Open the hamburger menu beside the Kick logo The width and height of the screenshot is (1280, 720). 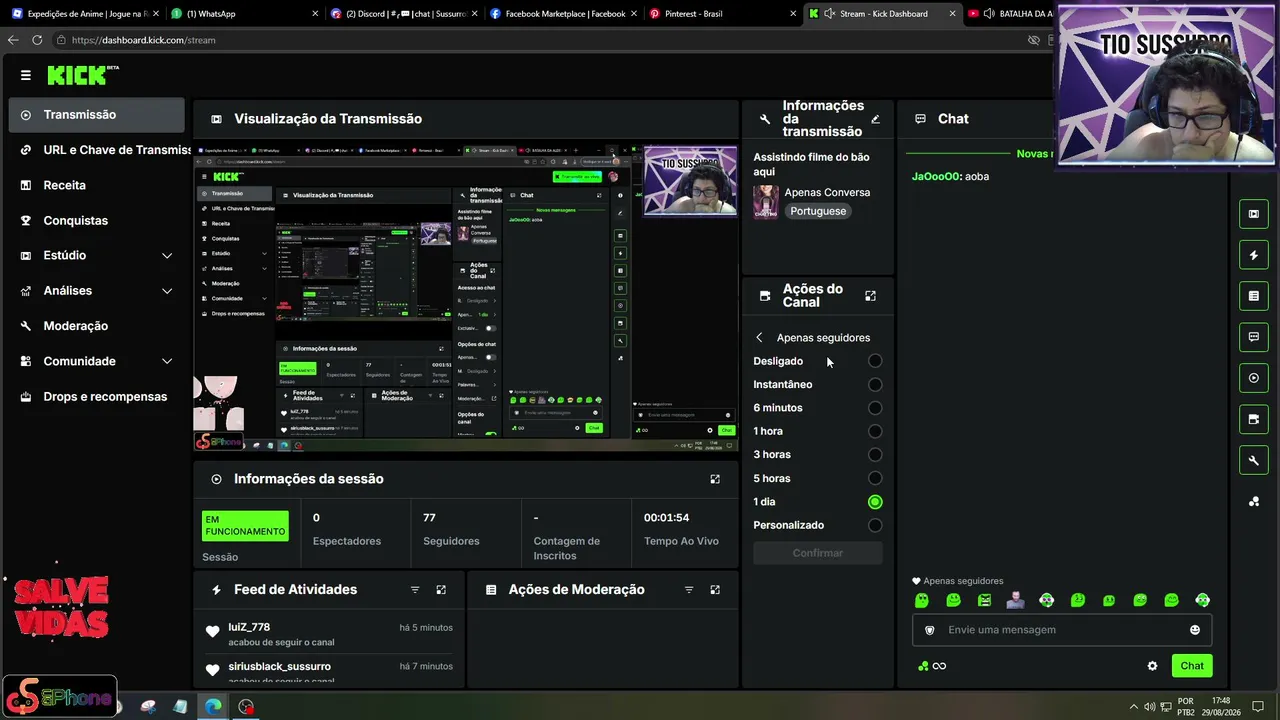click(x=25, y=75)
